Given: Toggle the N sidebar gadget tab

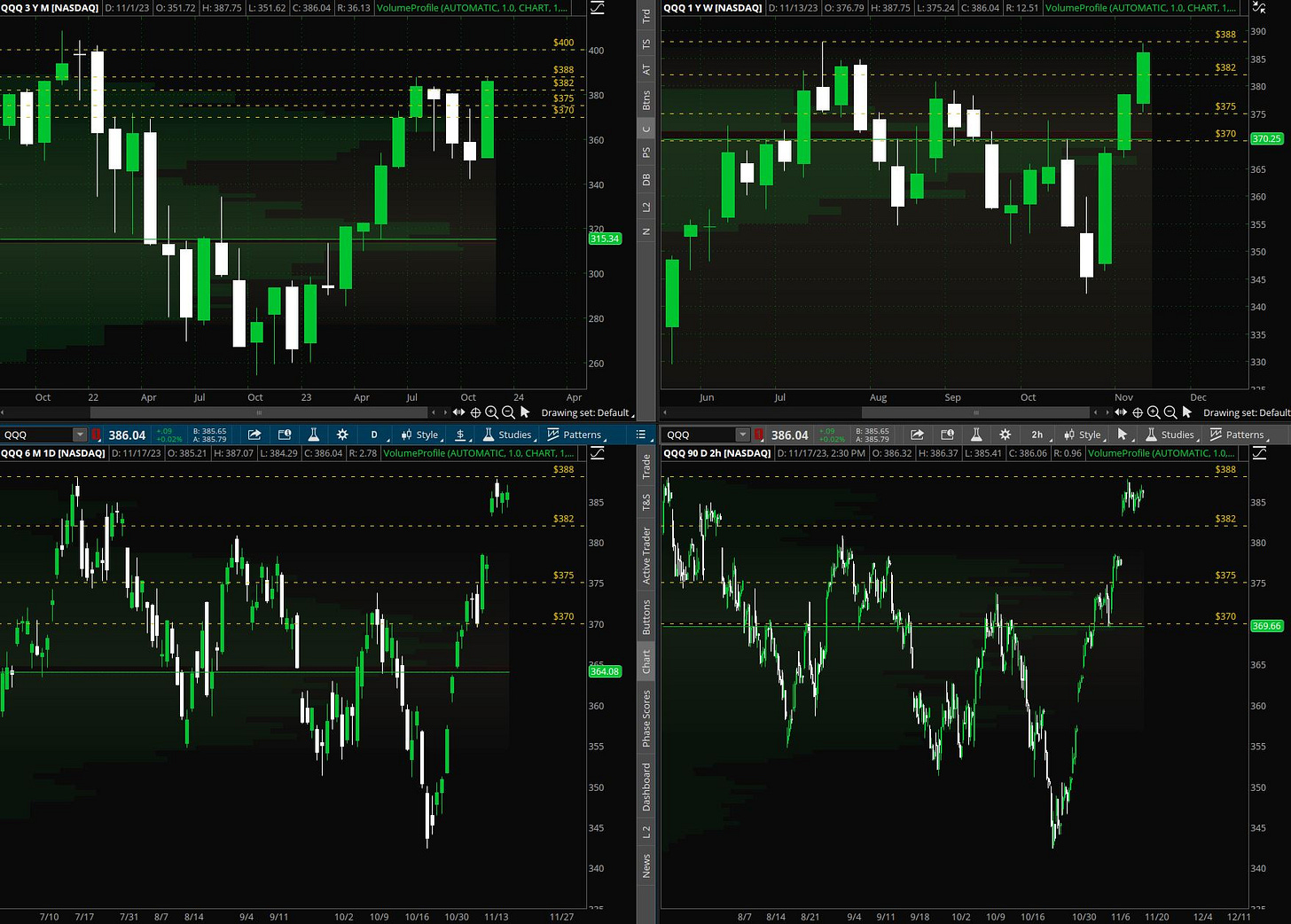Looking at the screenshot, I should click(646, 231).
